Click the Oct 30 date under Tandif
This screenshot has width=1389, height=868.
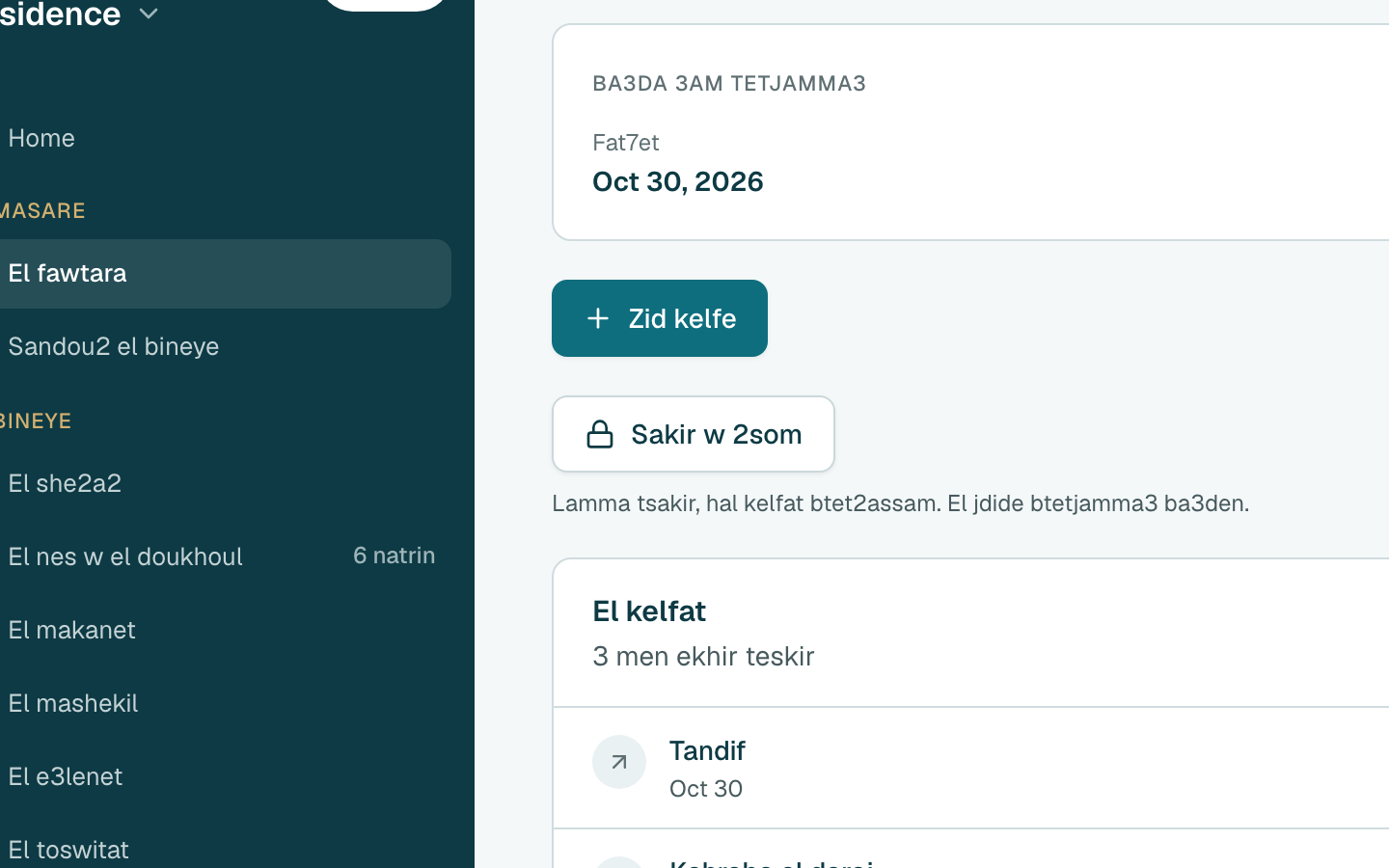point(706,788)
